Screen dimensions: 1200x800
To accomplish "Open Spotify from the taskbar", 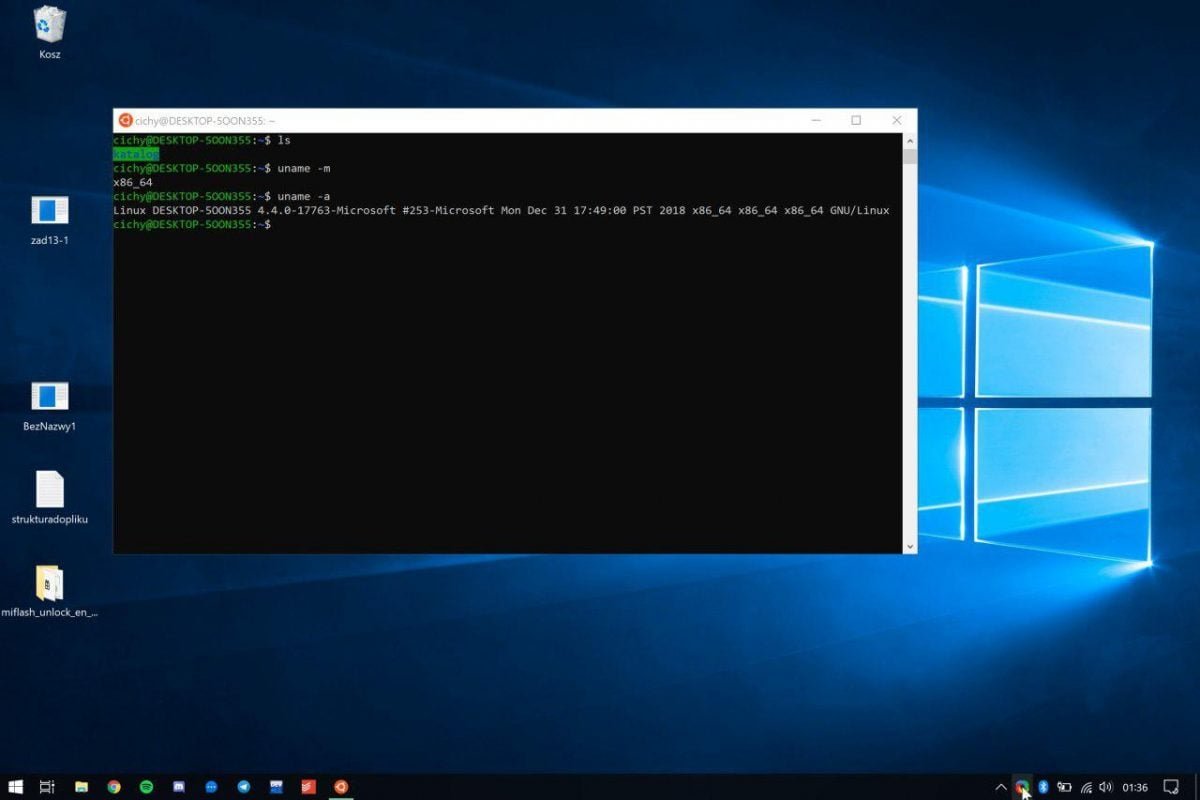I will pyautogui.click(x=146, y=787).
